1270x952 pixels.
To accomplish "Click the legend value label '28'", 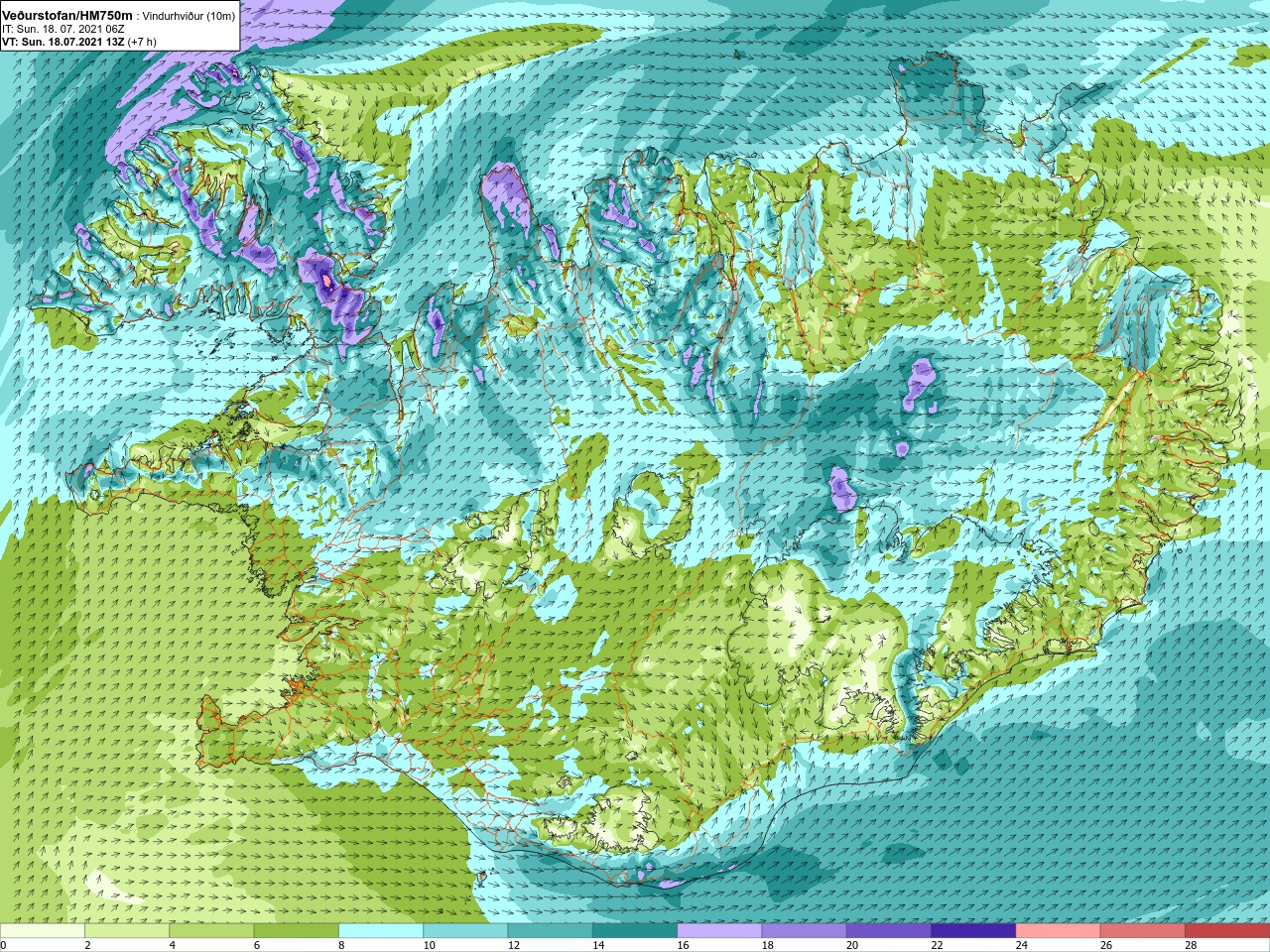I will [1191, 945].
